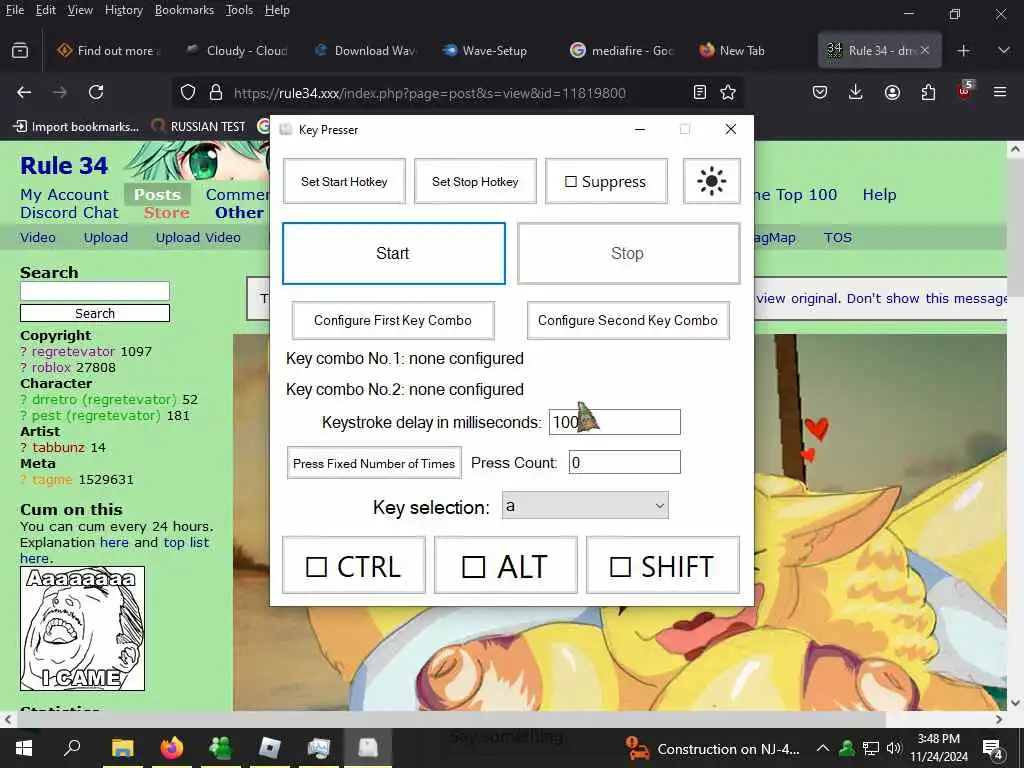Screen dimensions: 1024x768
Task: Click Configure Second Key Combo
Action: click(x=628, y=320)
